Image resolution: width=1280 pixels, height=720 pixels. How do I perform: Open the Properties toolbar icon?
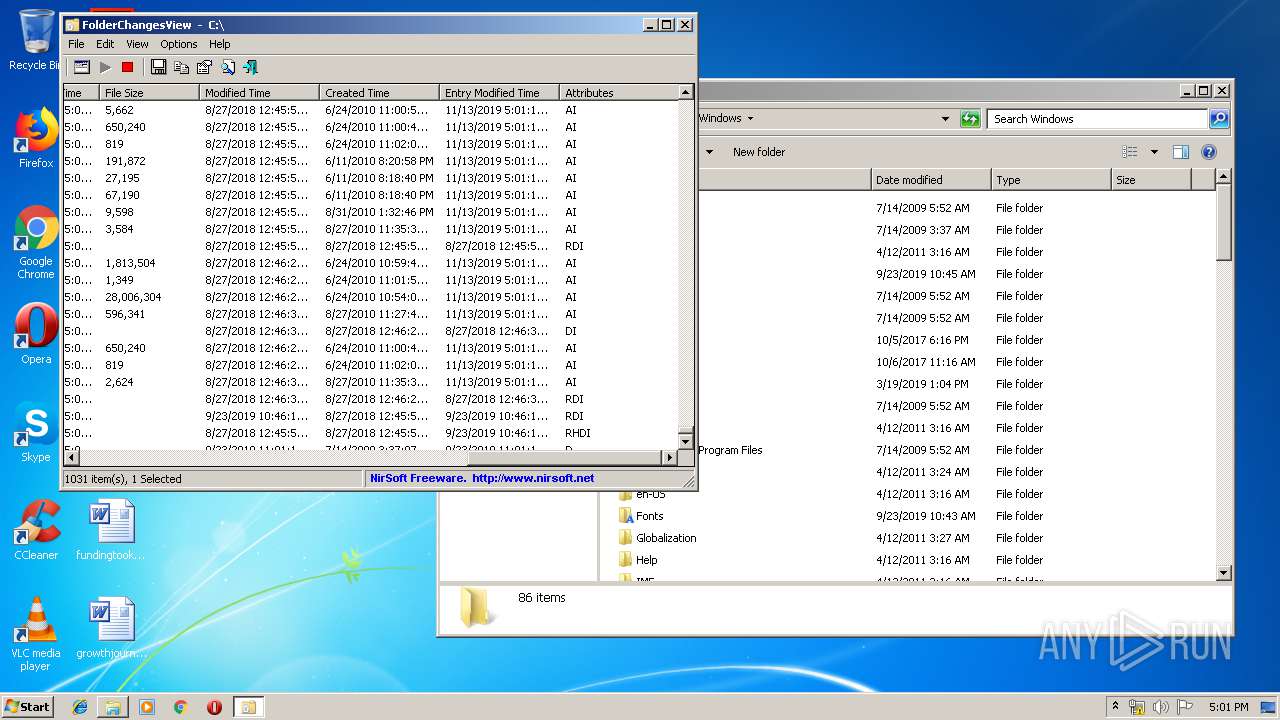204,67
